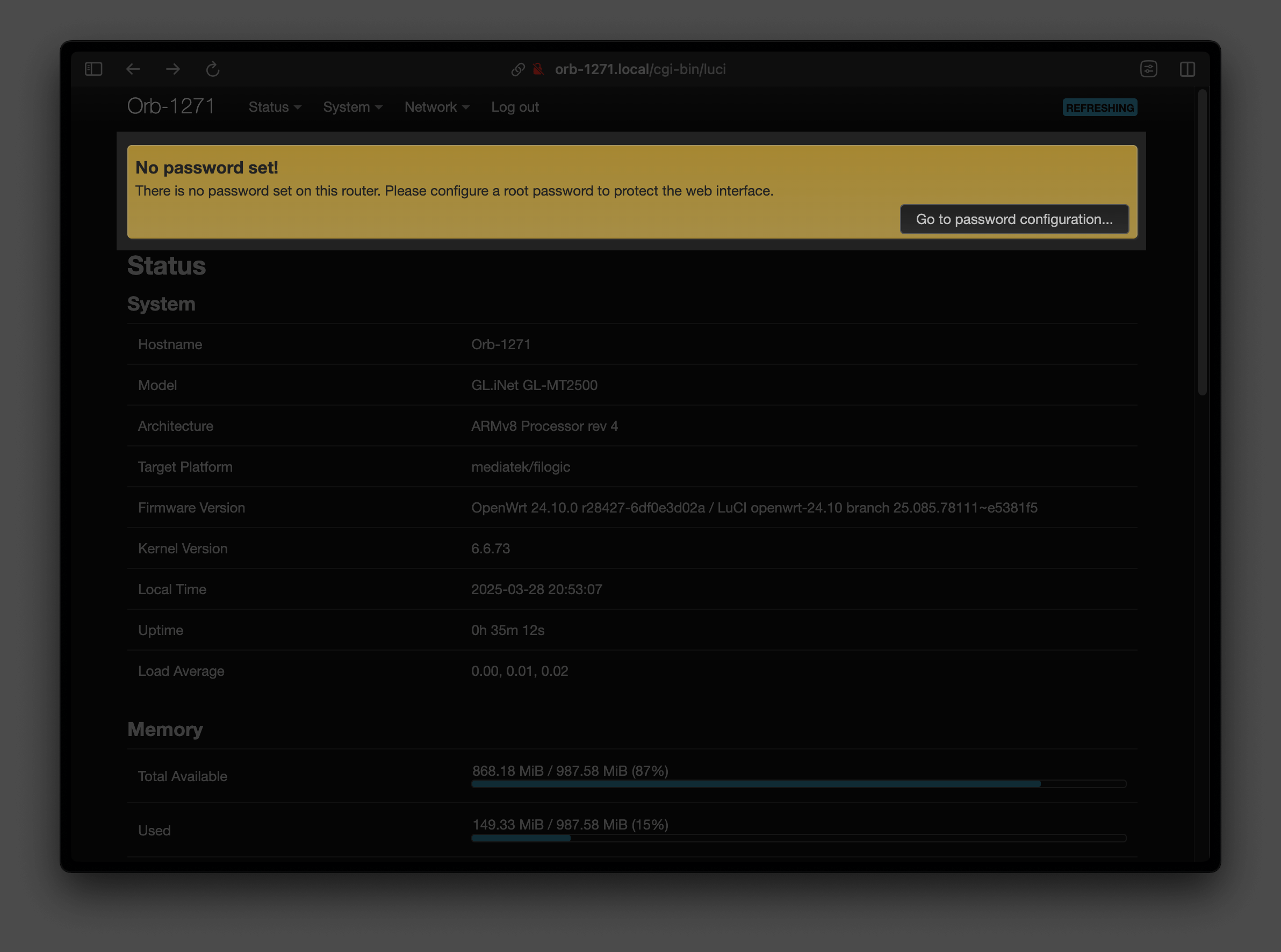This screenshot has width=1281, height=952.
Task: Toggle the browser sidebar icon
Action: 93,69
